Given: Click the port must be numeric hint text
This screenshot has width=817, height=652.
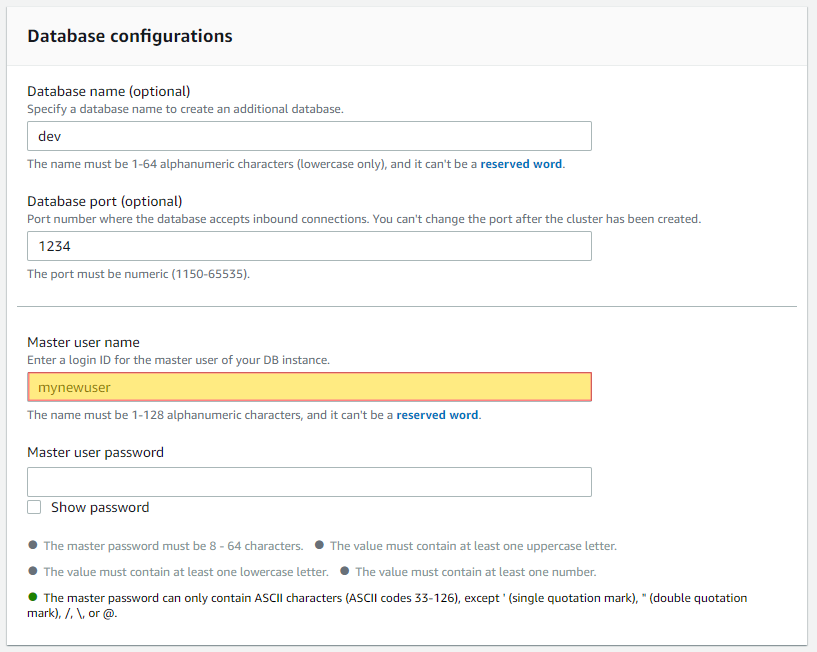Looking at the screenshot, I should coord(139,274).
